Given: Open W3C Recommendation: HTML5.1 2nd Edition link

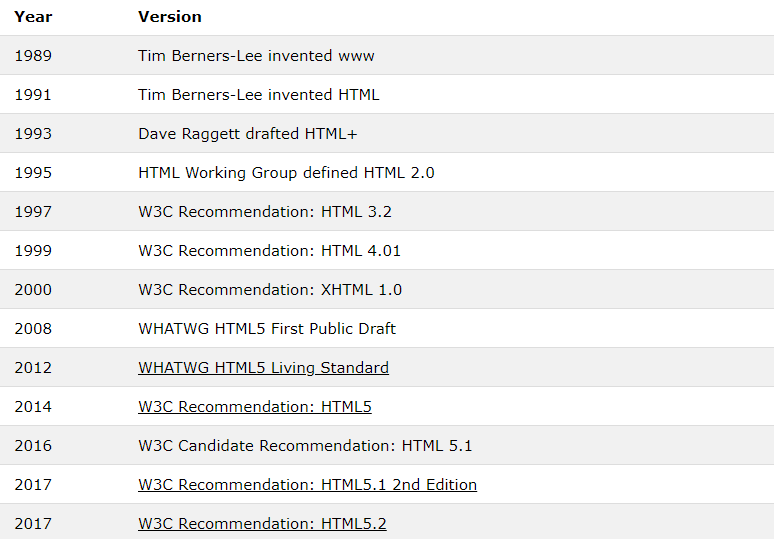Looking at the screenshot, I should (308, 485).
